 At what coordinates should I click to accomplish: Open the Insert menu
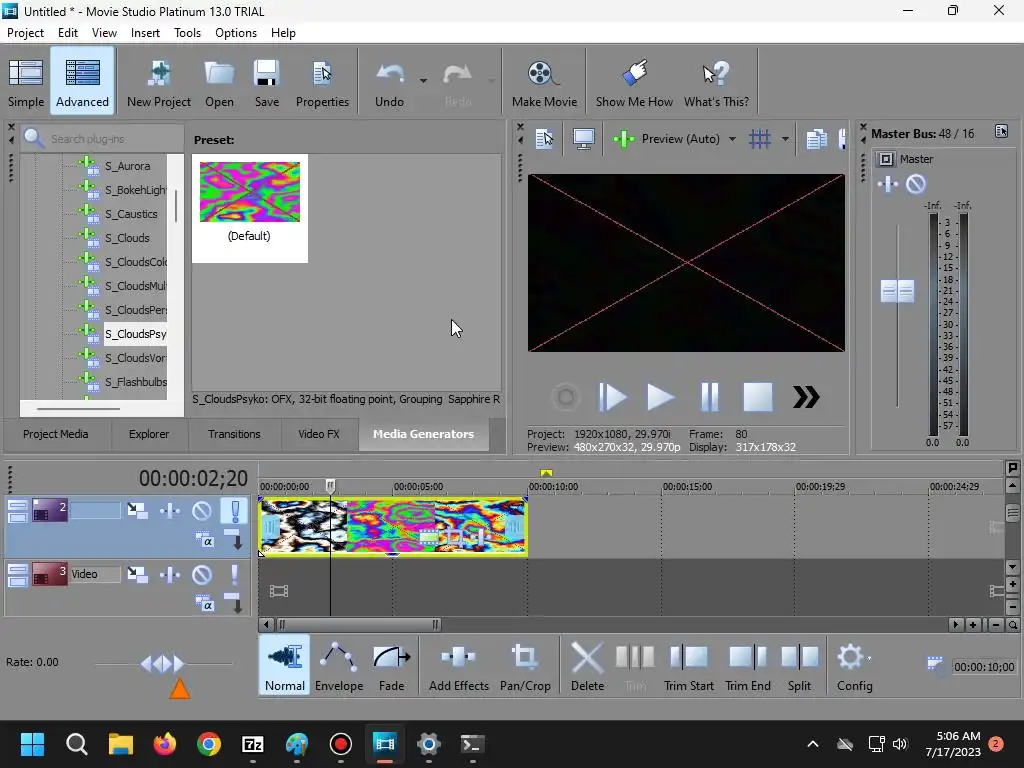coord(145,33)
